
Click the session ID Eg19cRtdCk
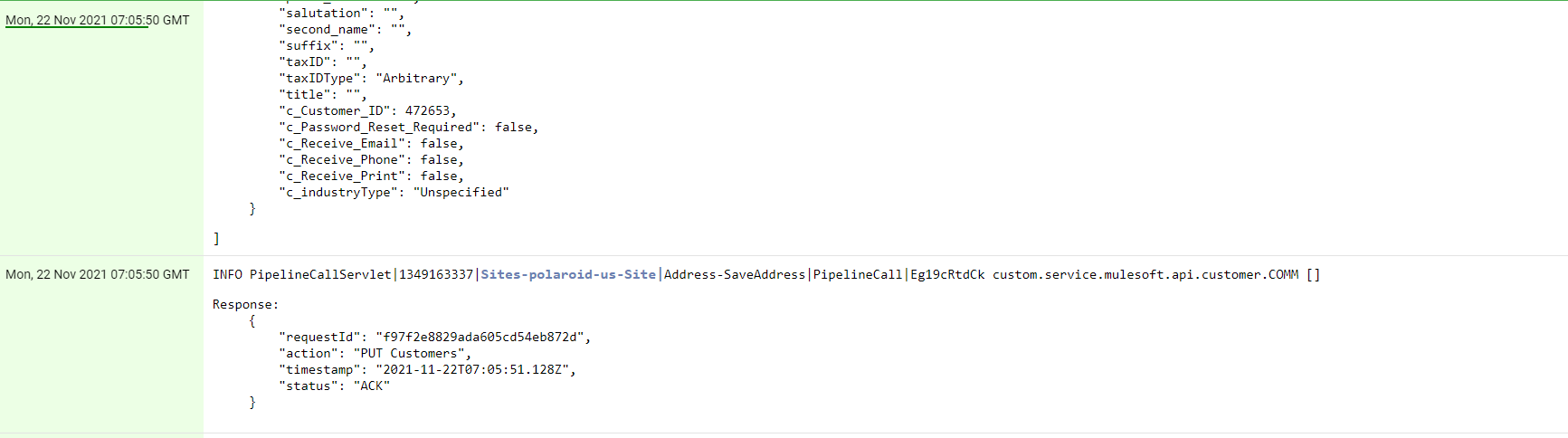tap(947, 274)
